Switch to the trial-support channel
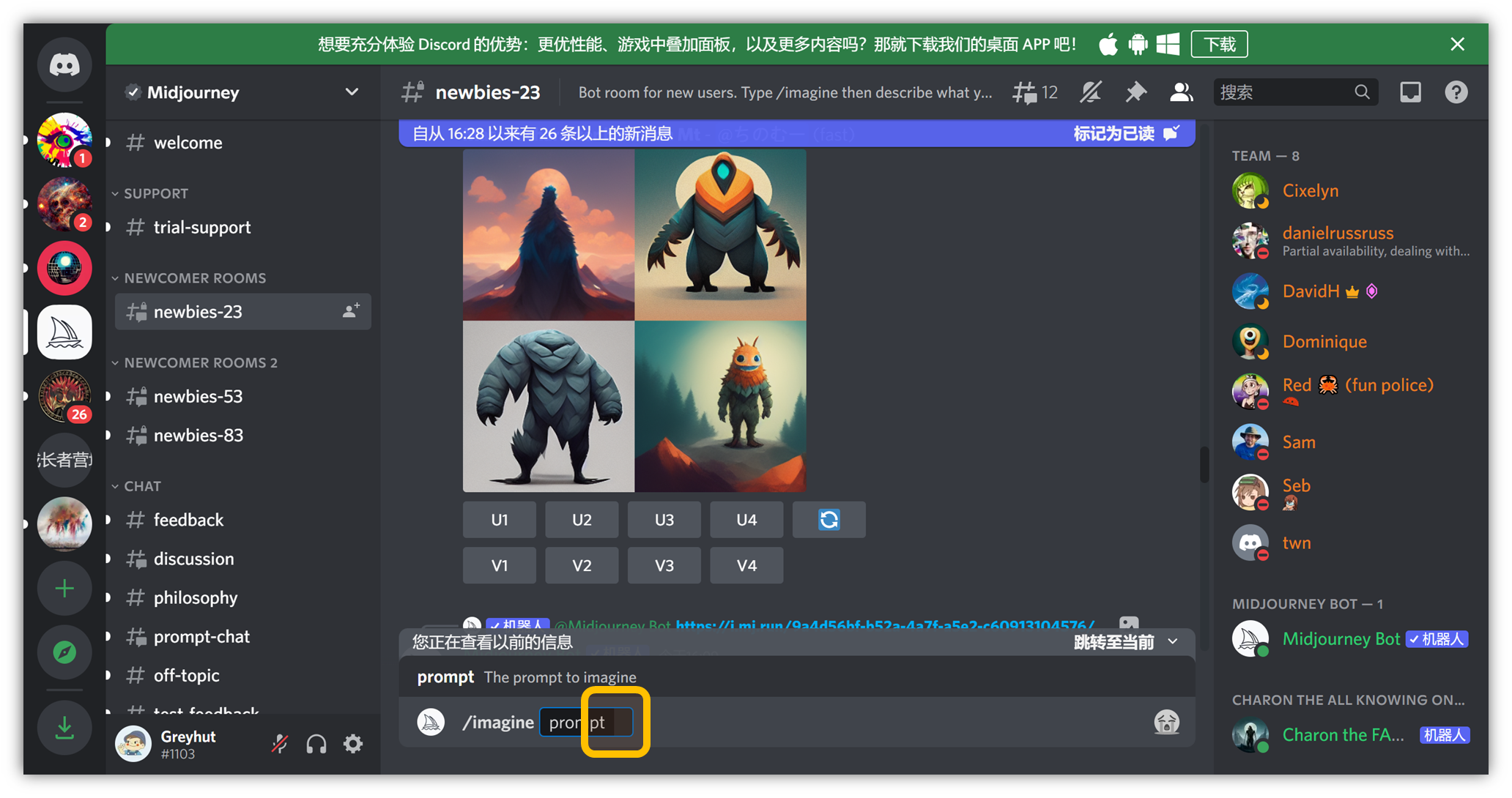Image resolution: width=1512 pixels, height=798 pixels. coord(201,228)
